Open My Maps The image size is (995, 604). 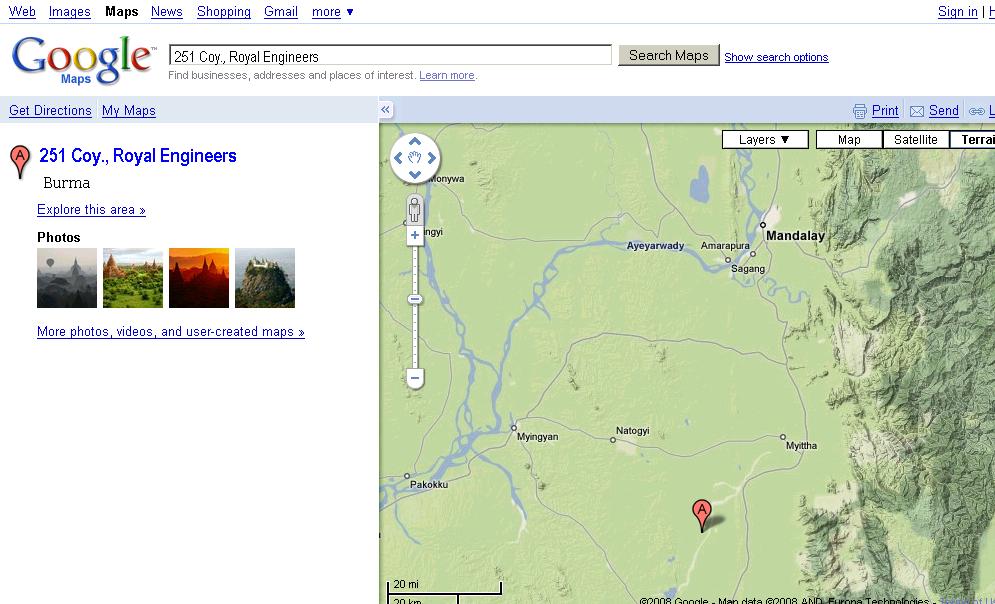pos(129,110)
